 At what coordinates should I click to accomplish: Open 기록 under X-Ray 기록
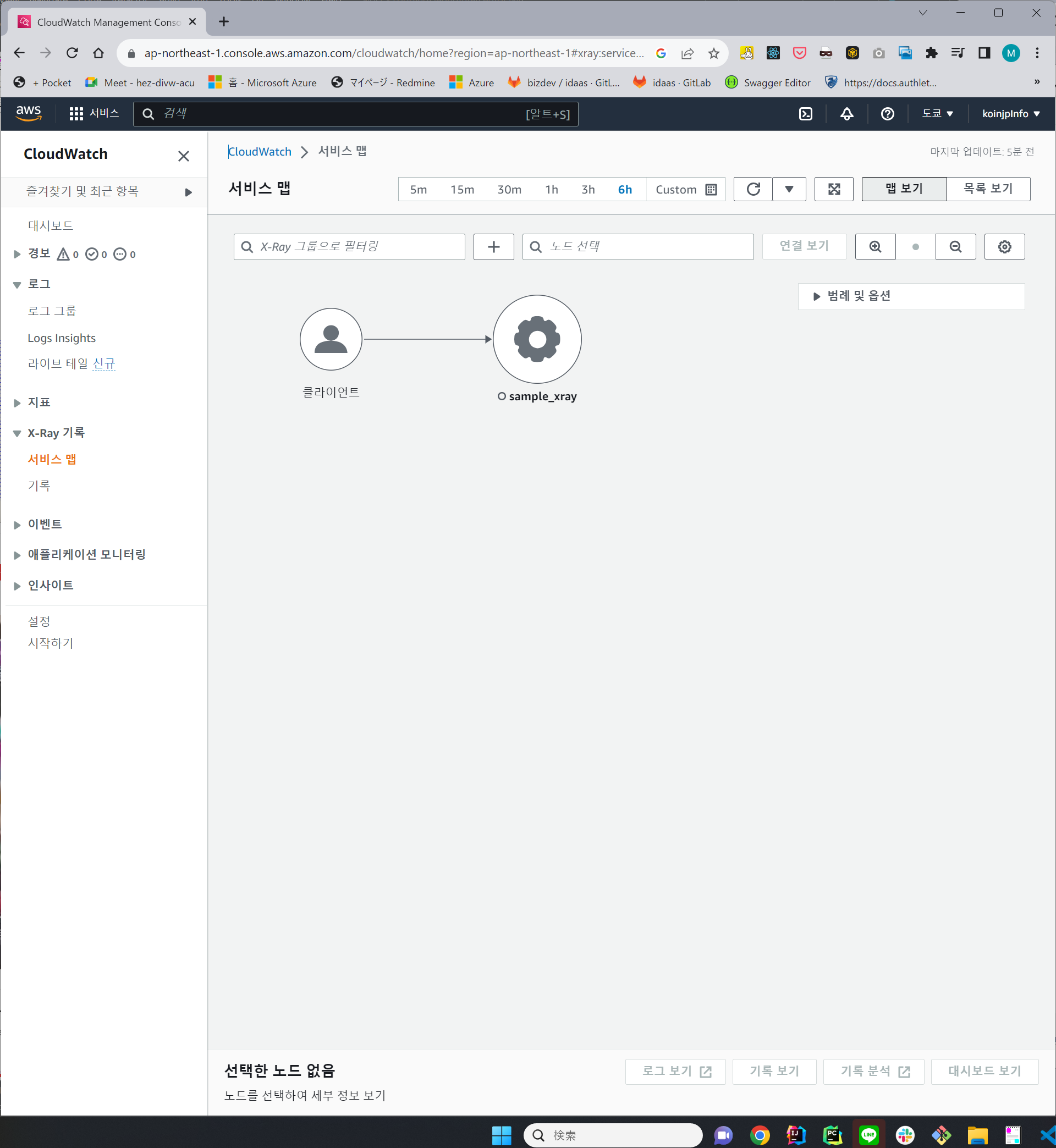[x=39, y=486]
